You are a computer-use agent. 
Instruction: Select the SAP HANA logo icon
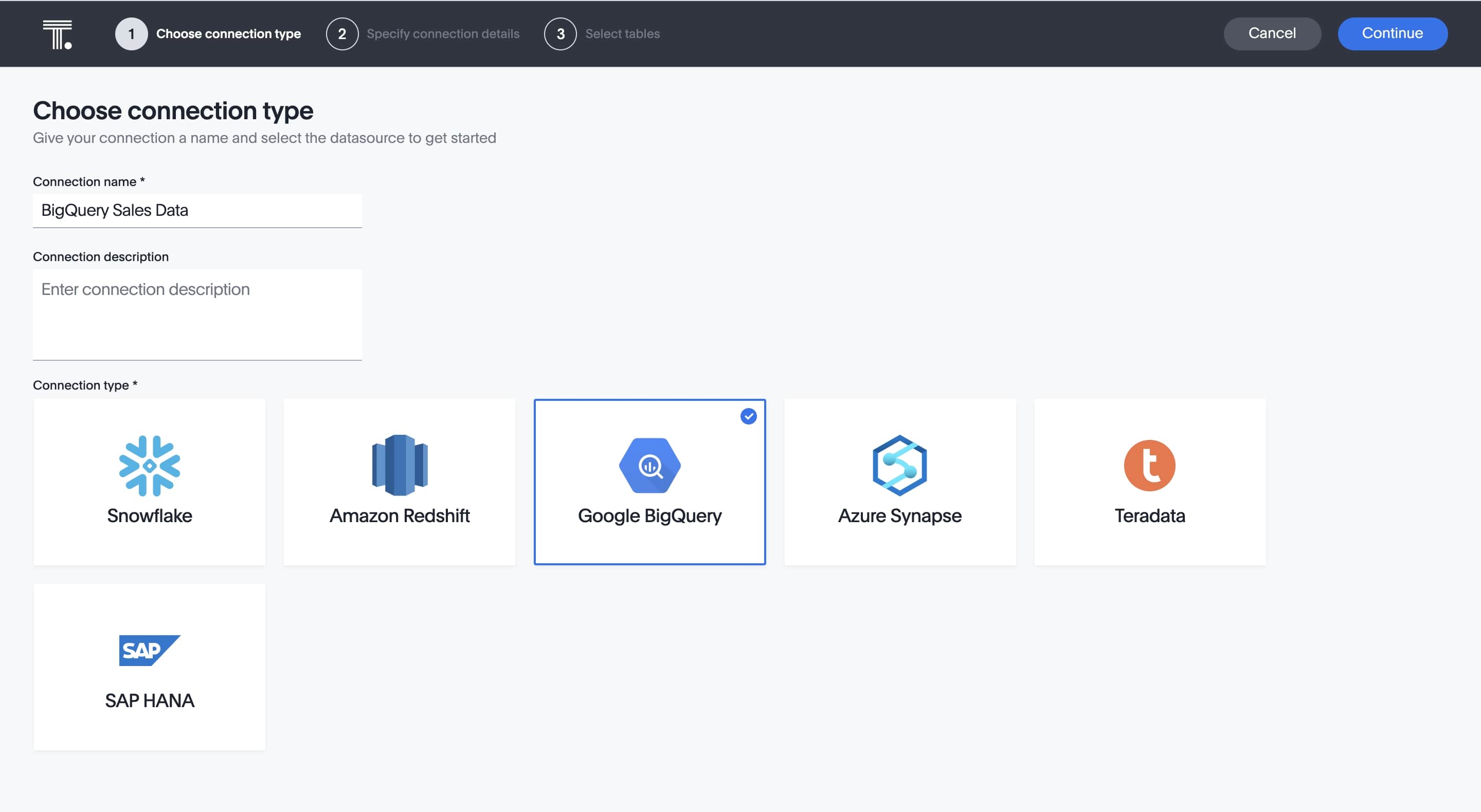(150, 651)
